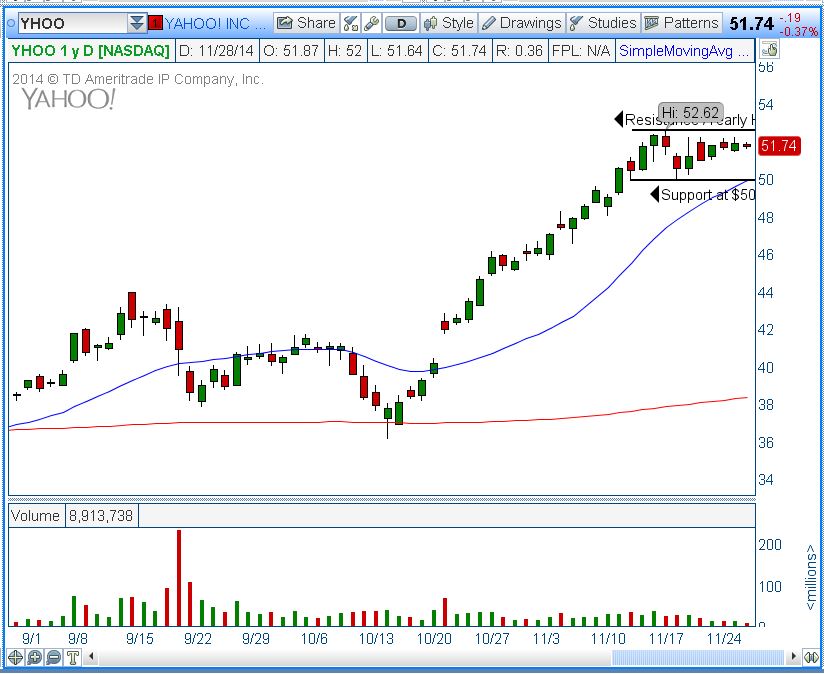
Task: Change the D timeframe aggregation button
Action: (x=401, y=24)
